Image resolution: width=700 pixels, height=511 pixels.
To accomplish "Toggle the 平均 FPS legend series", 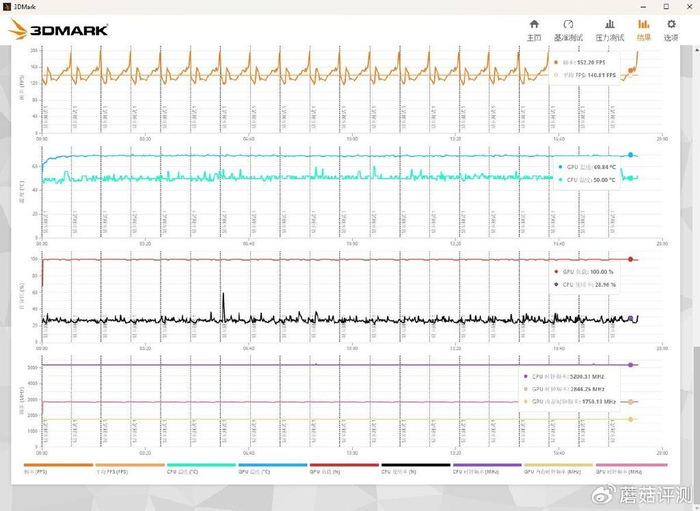I will click(x=130, y=469).
